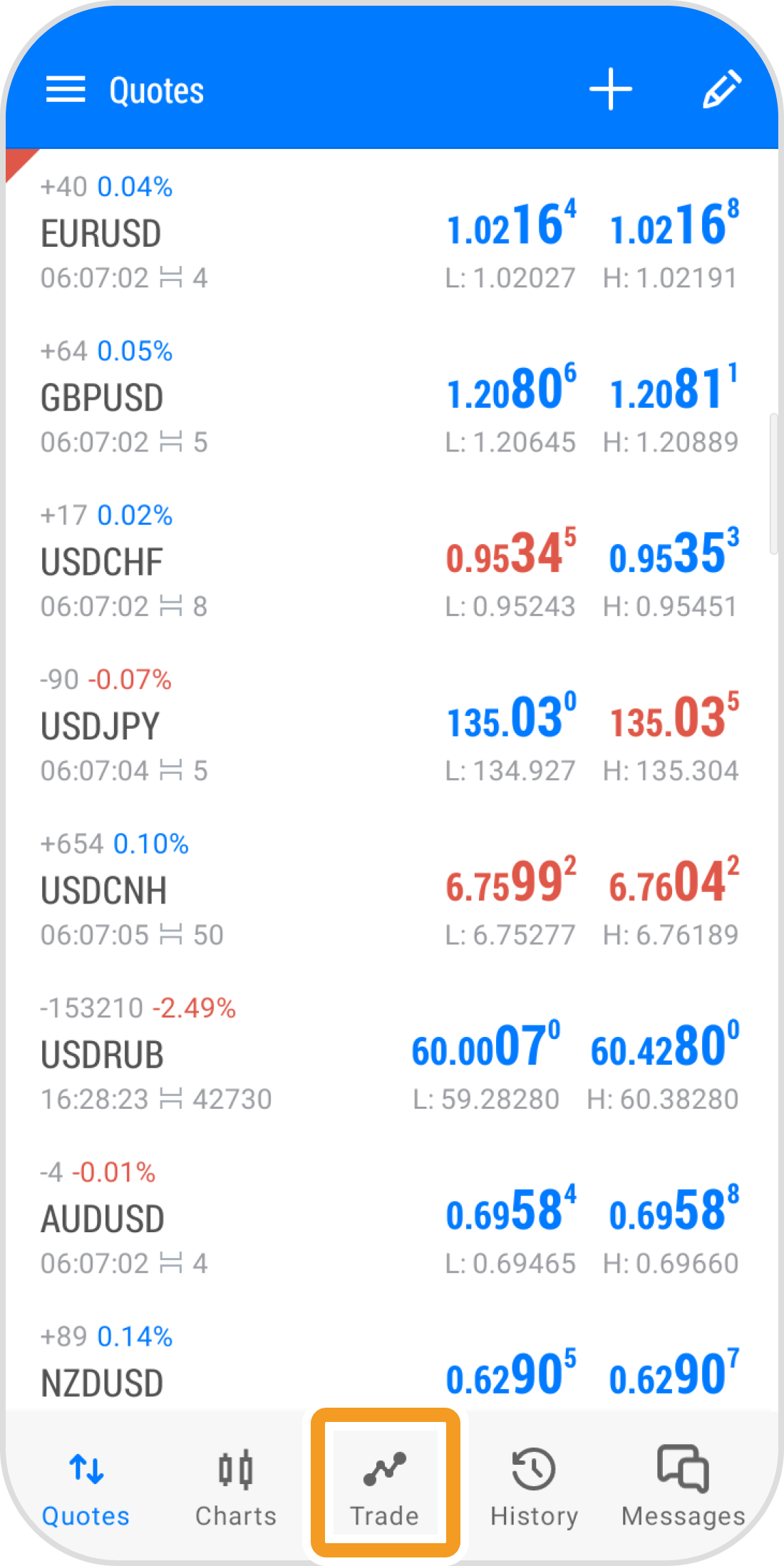The image size is (784, 1566).
Task: Tap the Quotes header title
Action: pyautogui.click(x=157, y=91)
